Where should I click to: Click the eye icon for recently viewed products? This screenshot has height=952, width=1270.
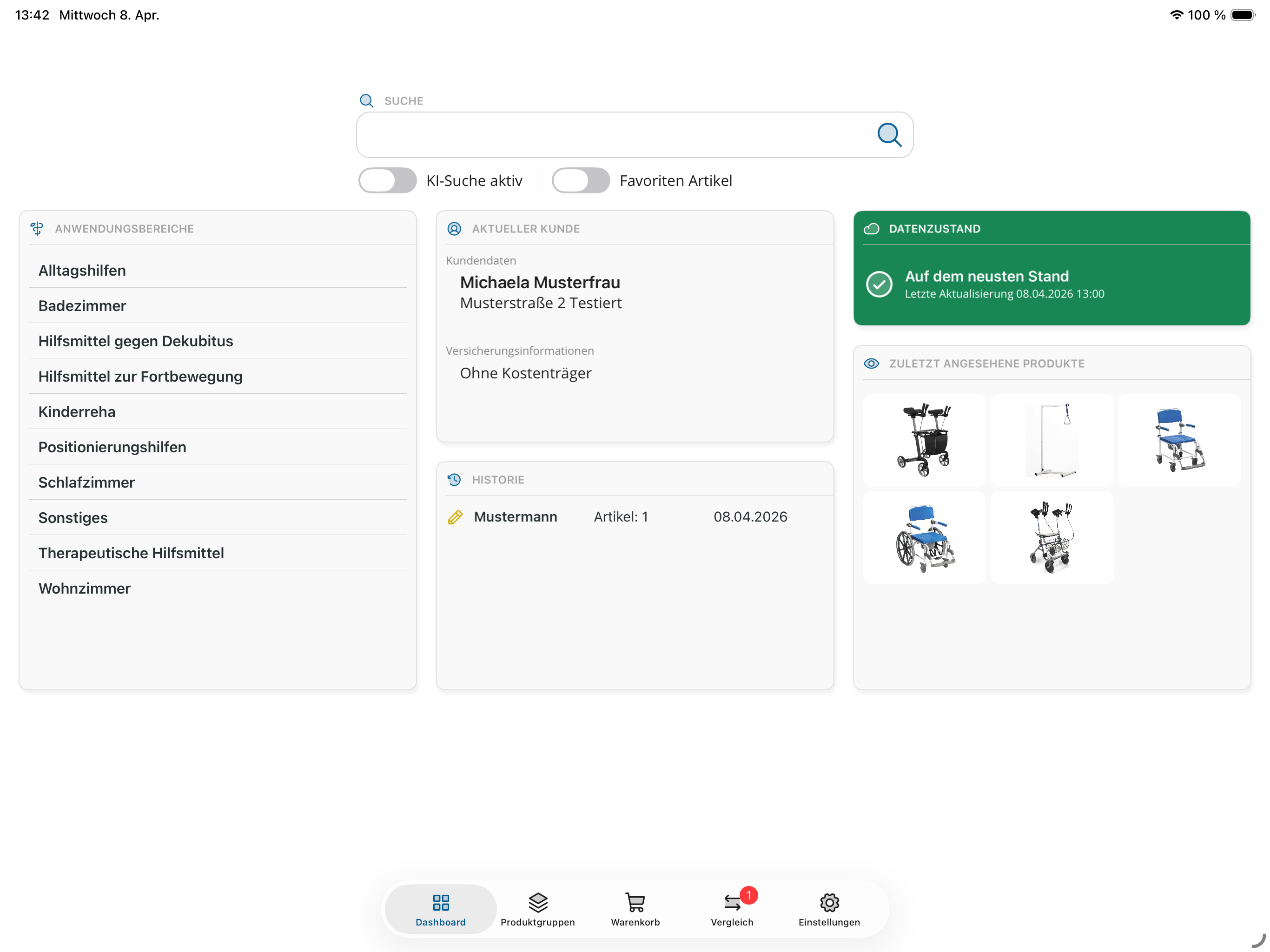coord(871,364)
